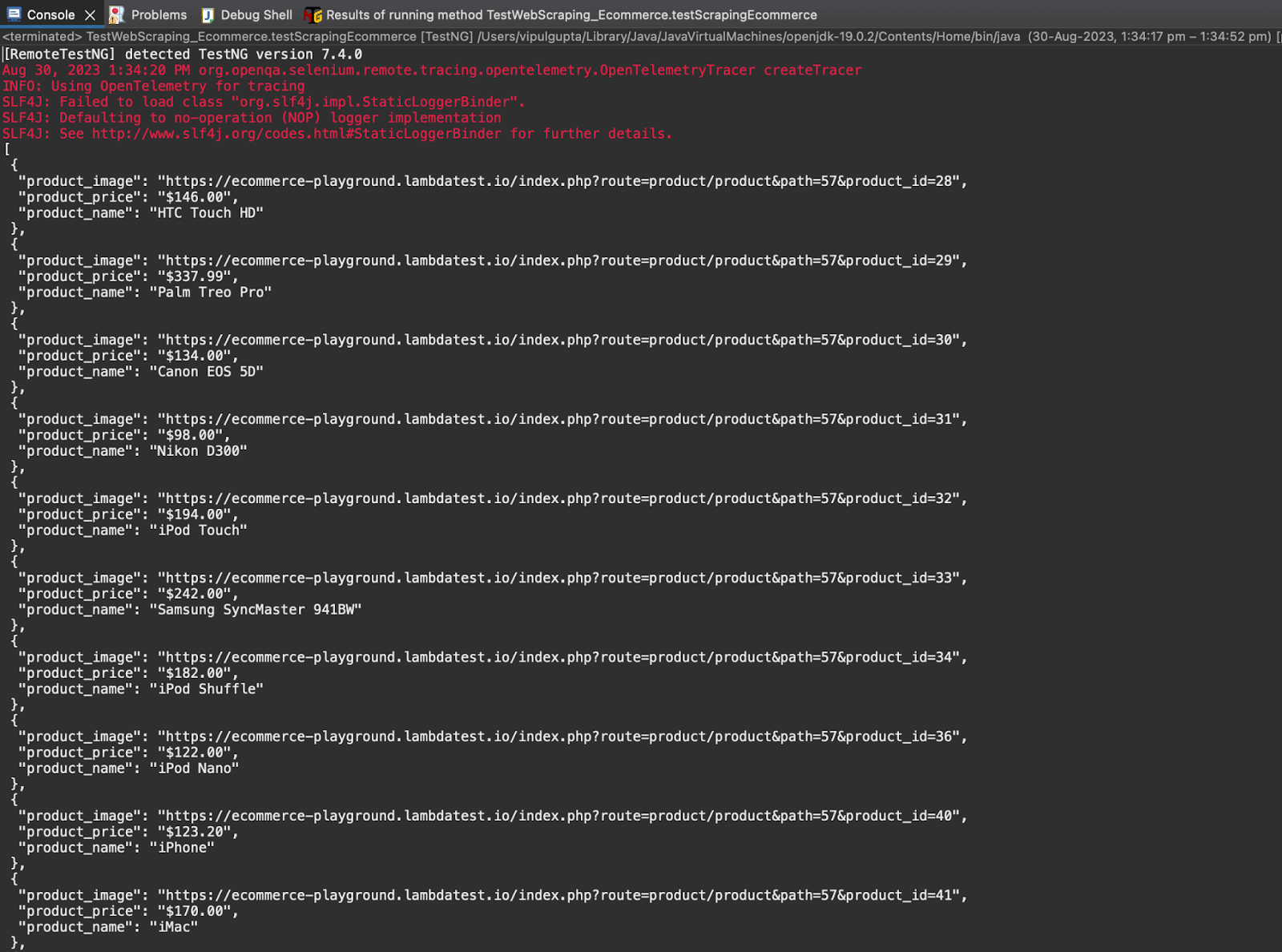This screenshot has height=952, width=1282.
Task: Click the Canon EOS 5D product URL
Action: click(x=561, y=340)
